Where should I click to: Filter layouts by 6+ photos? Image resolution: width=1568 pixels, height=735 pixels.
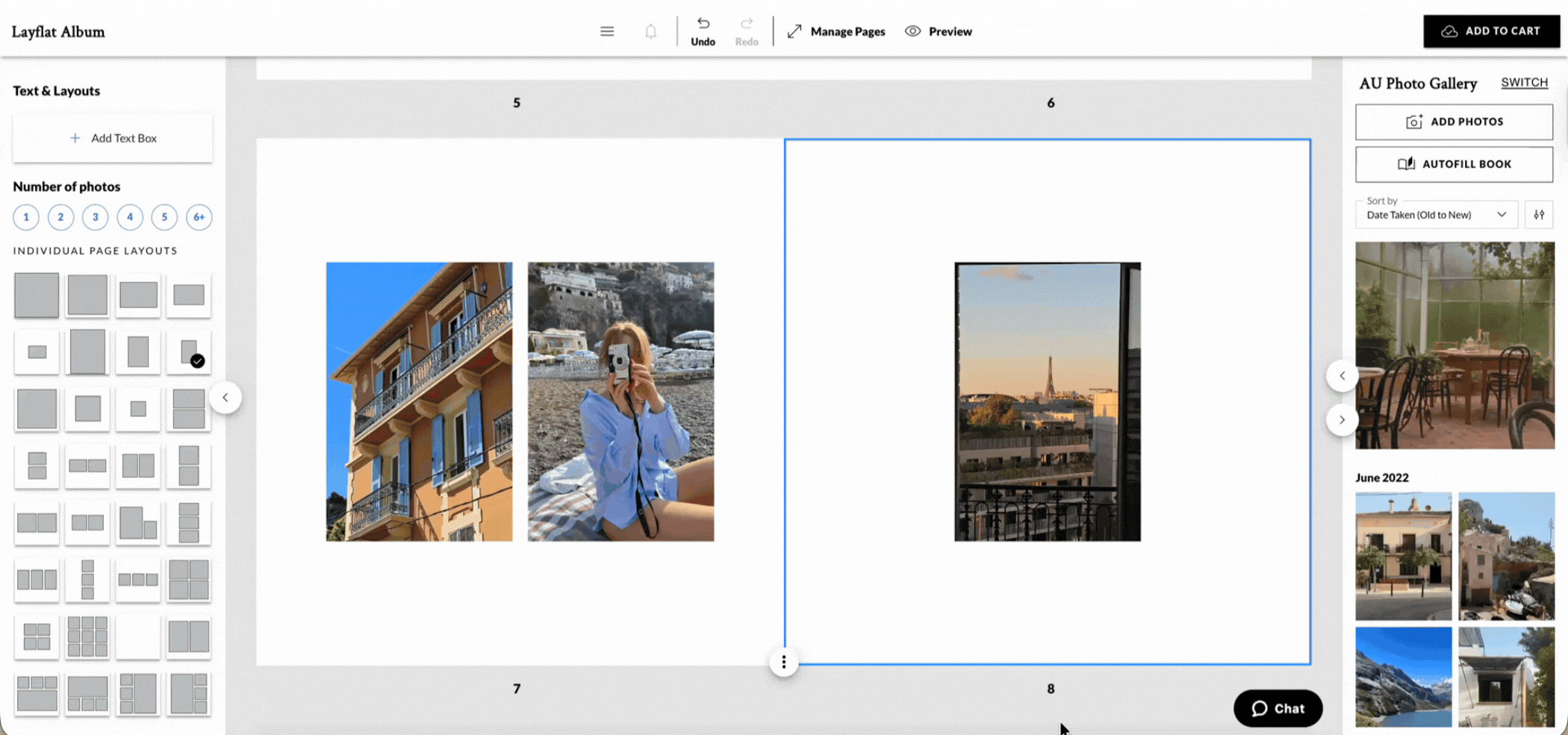tap(199, 216)
